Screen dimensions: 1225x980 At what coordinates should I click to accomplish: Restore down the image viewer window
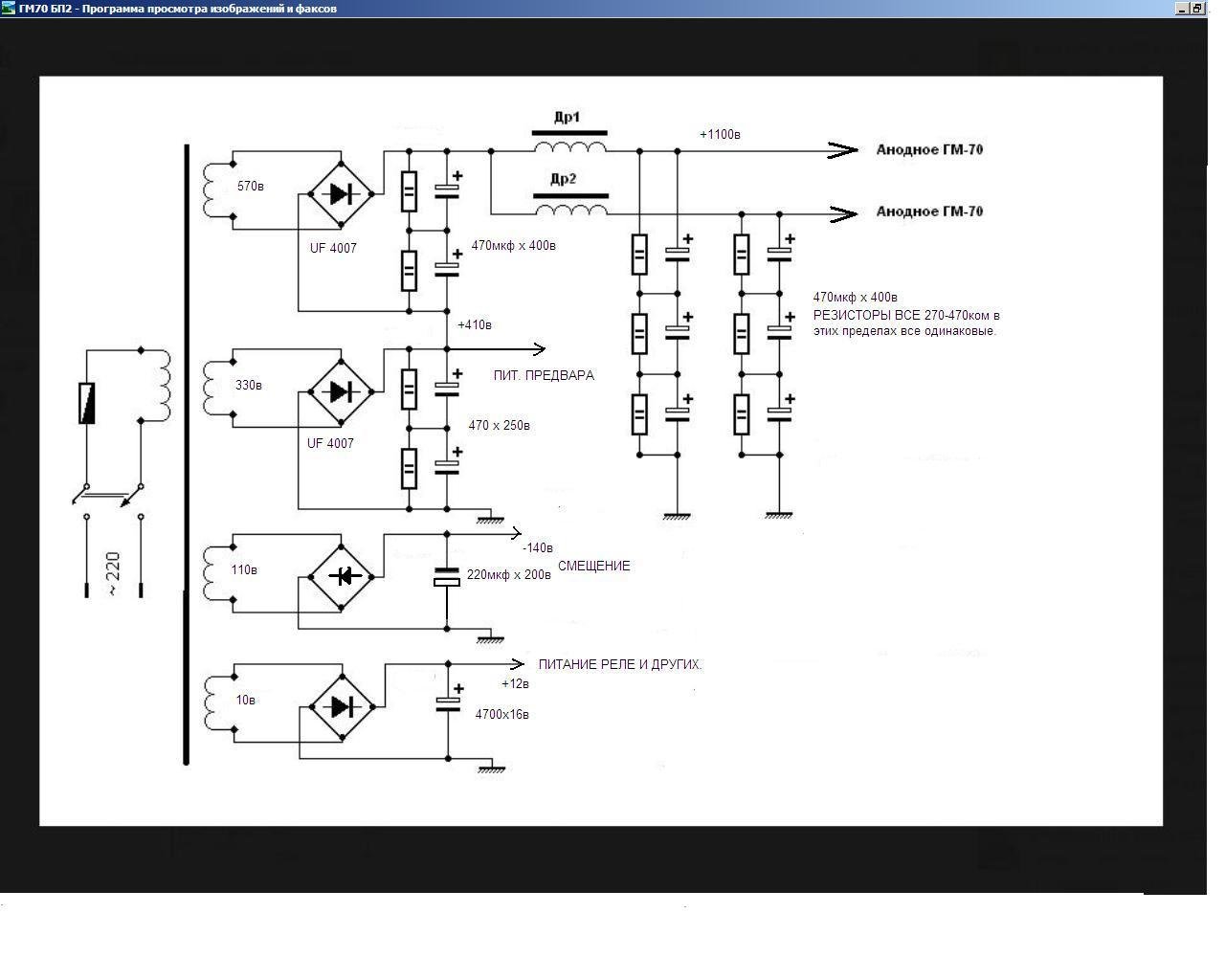[x=1196, y=9]
